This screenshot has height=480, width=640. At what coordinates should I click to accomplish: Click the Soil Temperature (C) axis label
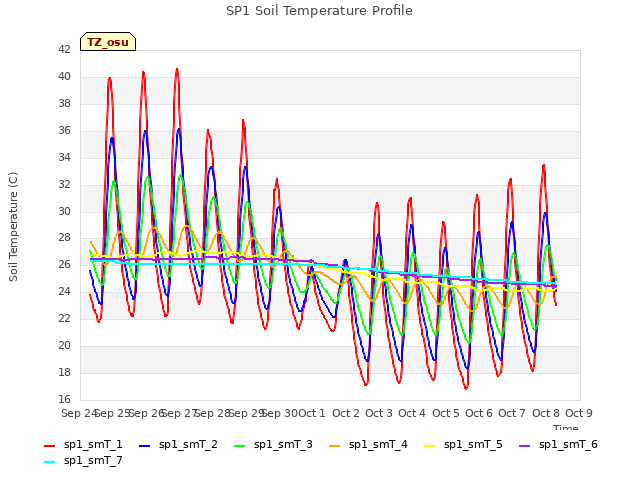[13, 227]
